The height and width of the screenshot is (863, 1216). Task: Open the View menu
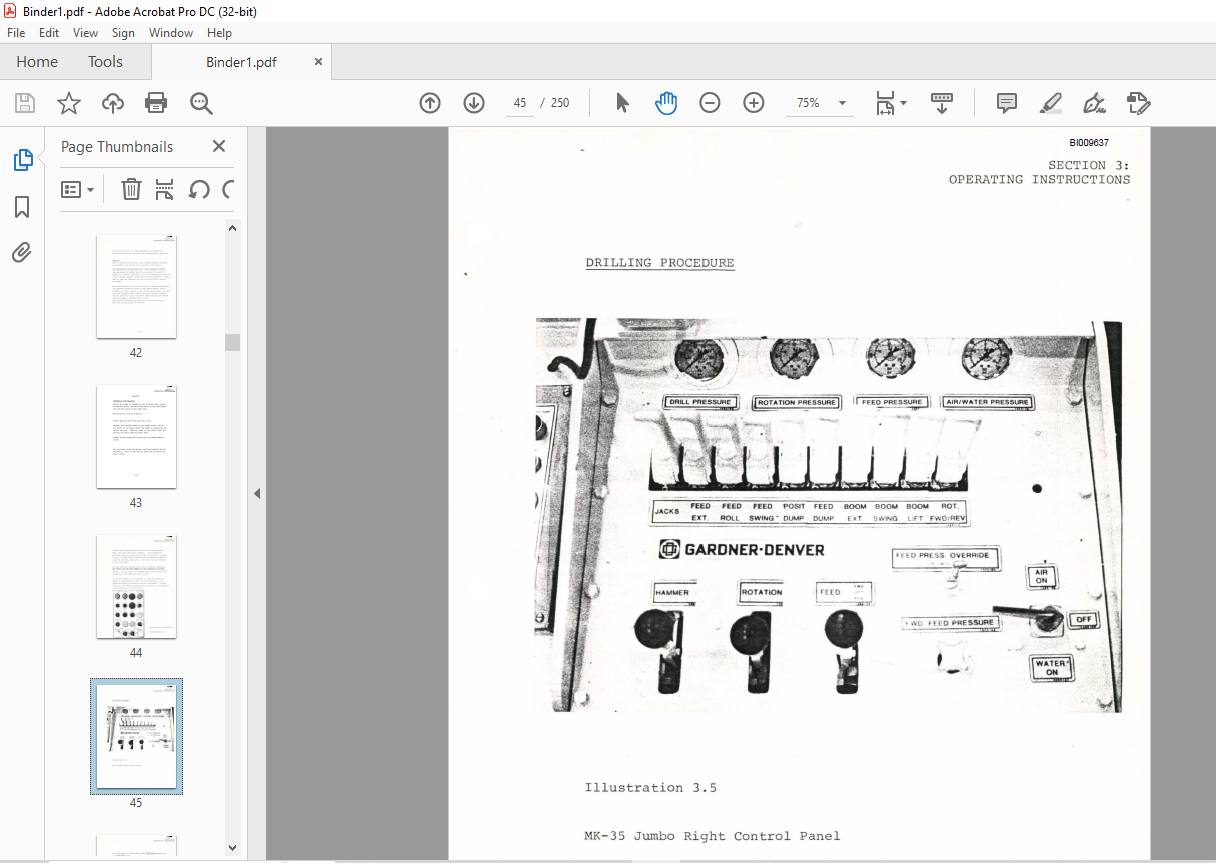coord(85,33)
